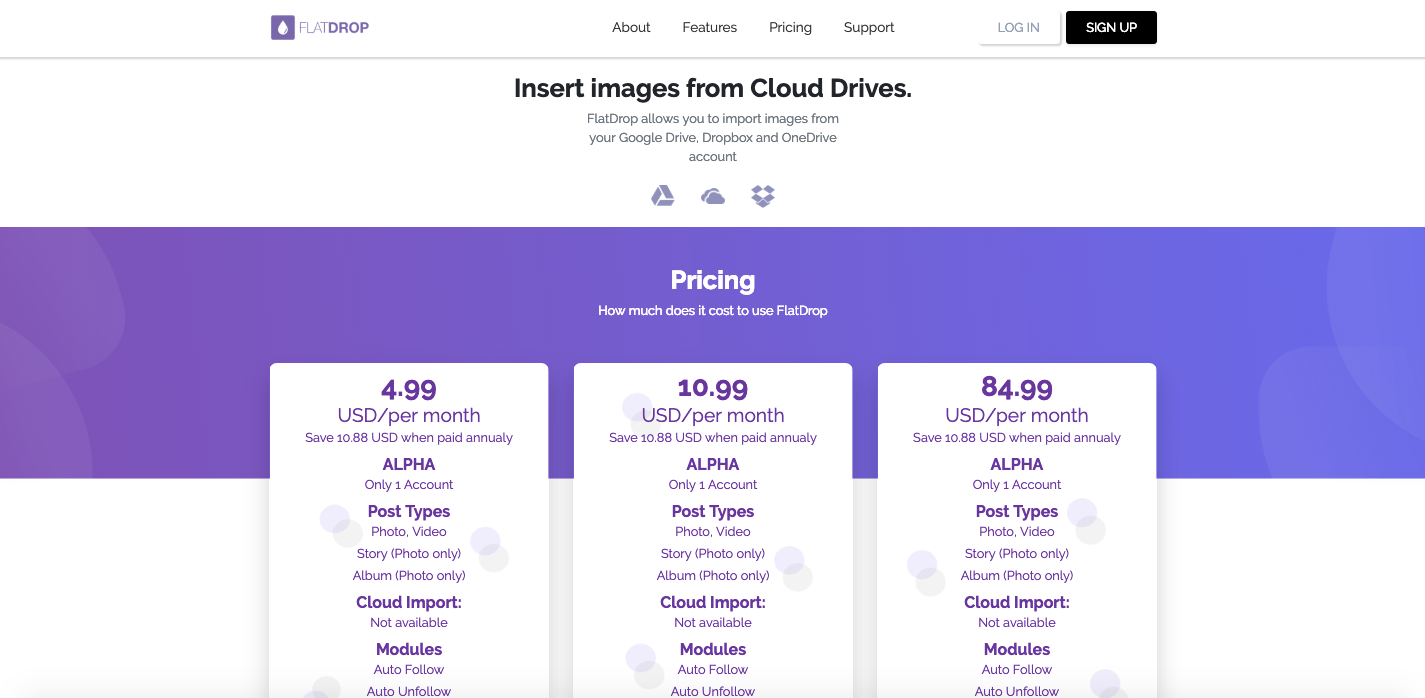Click "Story (Photo only)" in the 84.99 card
Screen dimensions: 1425x698
point(1017,554)
